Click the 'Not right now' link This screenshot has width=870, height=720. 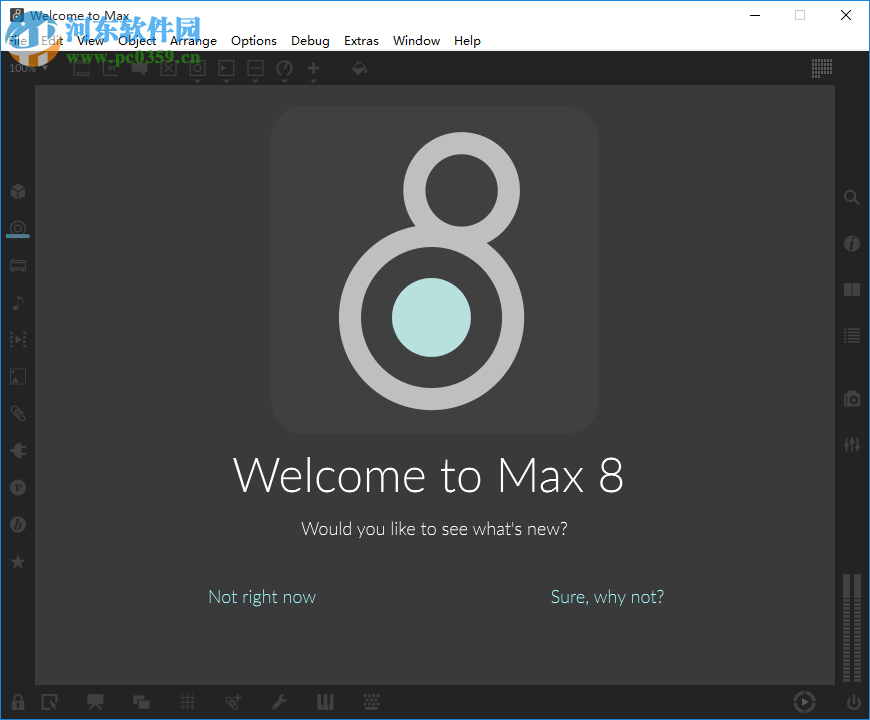click(262, 596)
